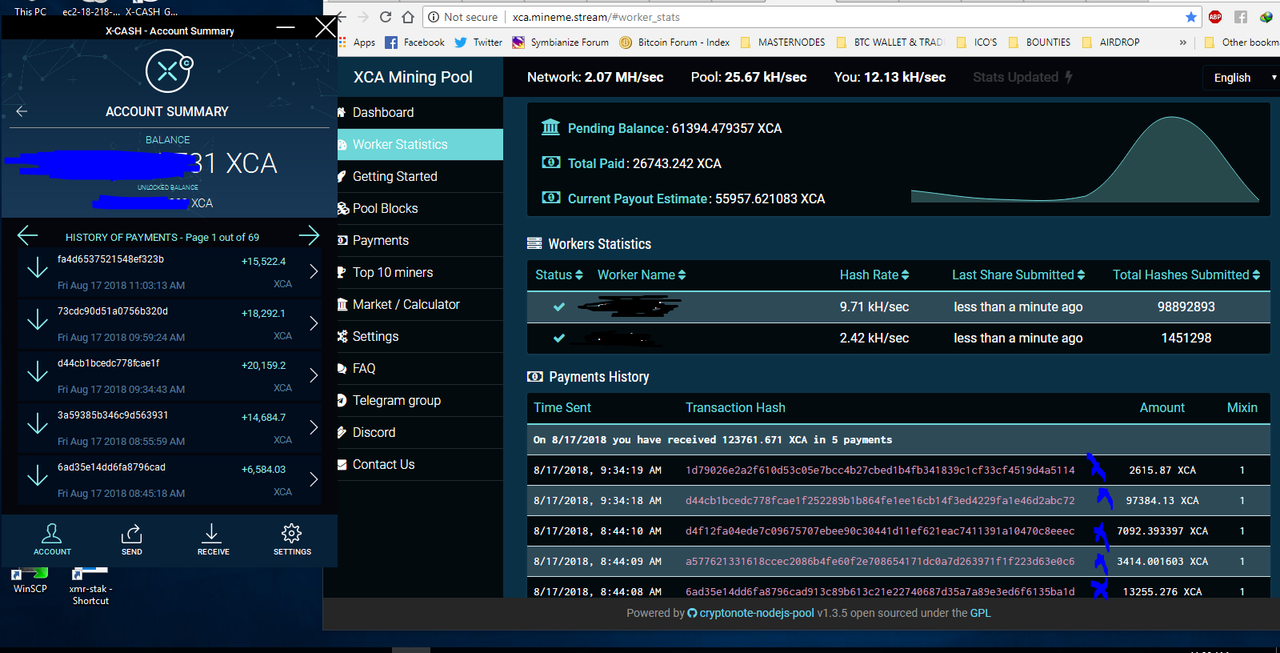Image resolution: width=1280 pixels, height=653 pixels.
Task: Click the X-CASH logo icon
Action: pos(169,71)
